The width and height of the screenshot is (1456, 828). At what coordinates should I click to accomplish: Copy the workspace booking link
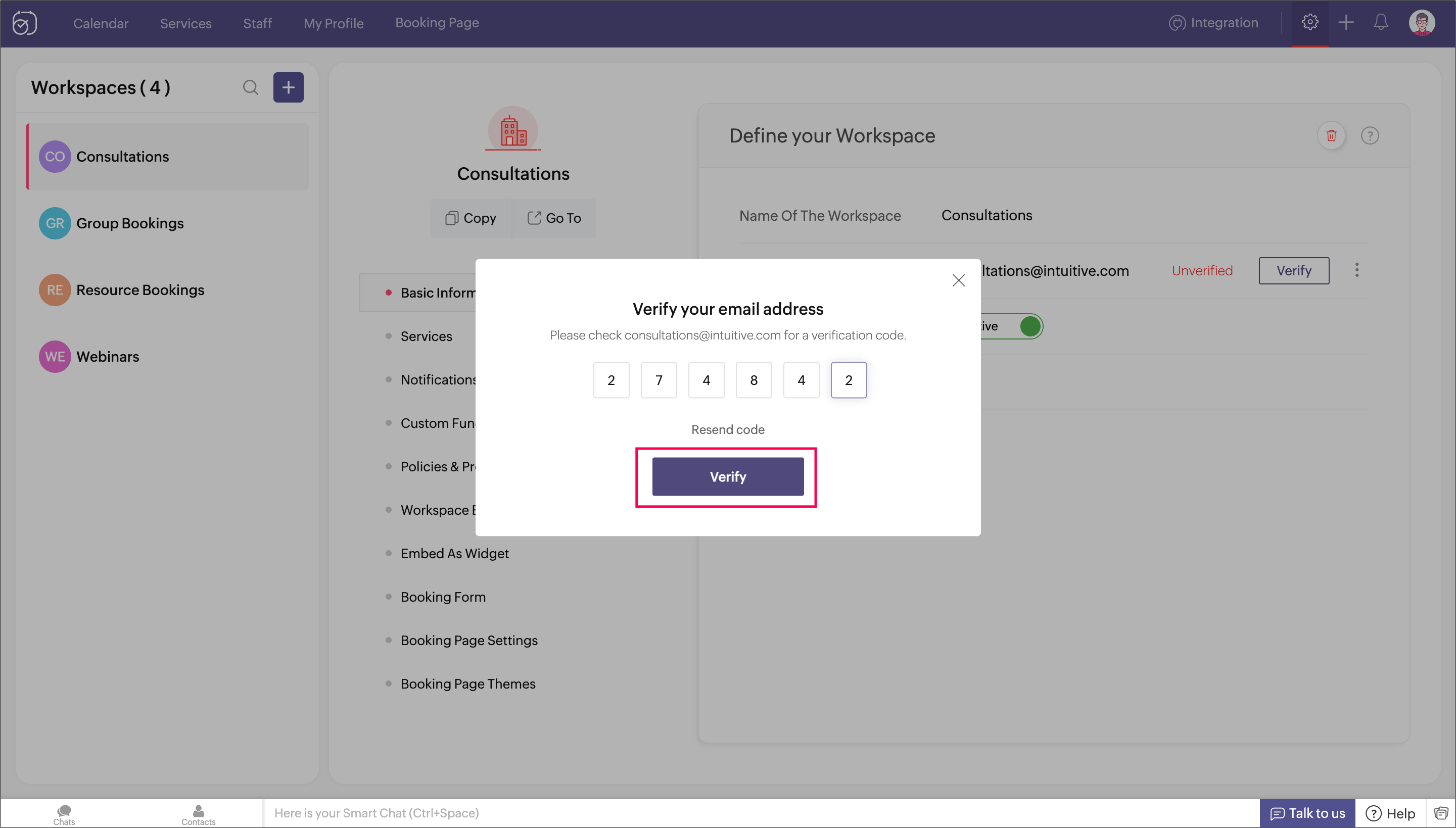coord(471,218)
